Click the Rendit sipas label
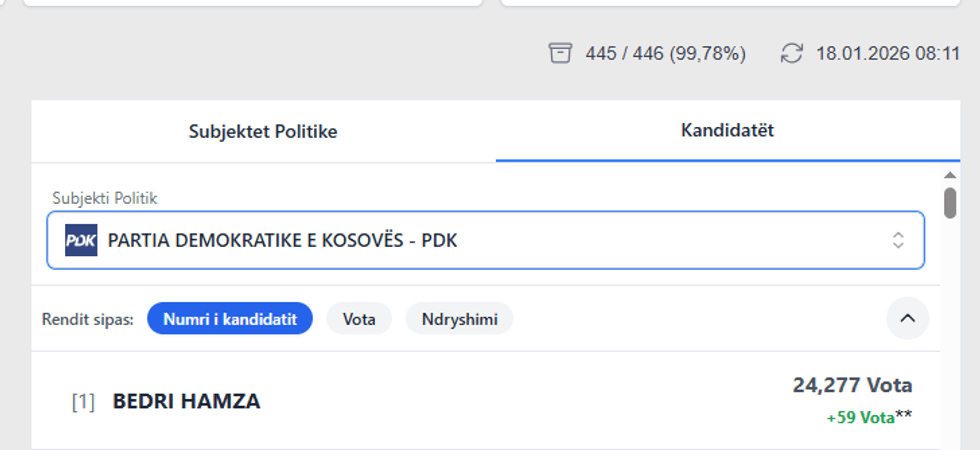Screen dimensions: 980x450 coord(88,320)
